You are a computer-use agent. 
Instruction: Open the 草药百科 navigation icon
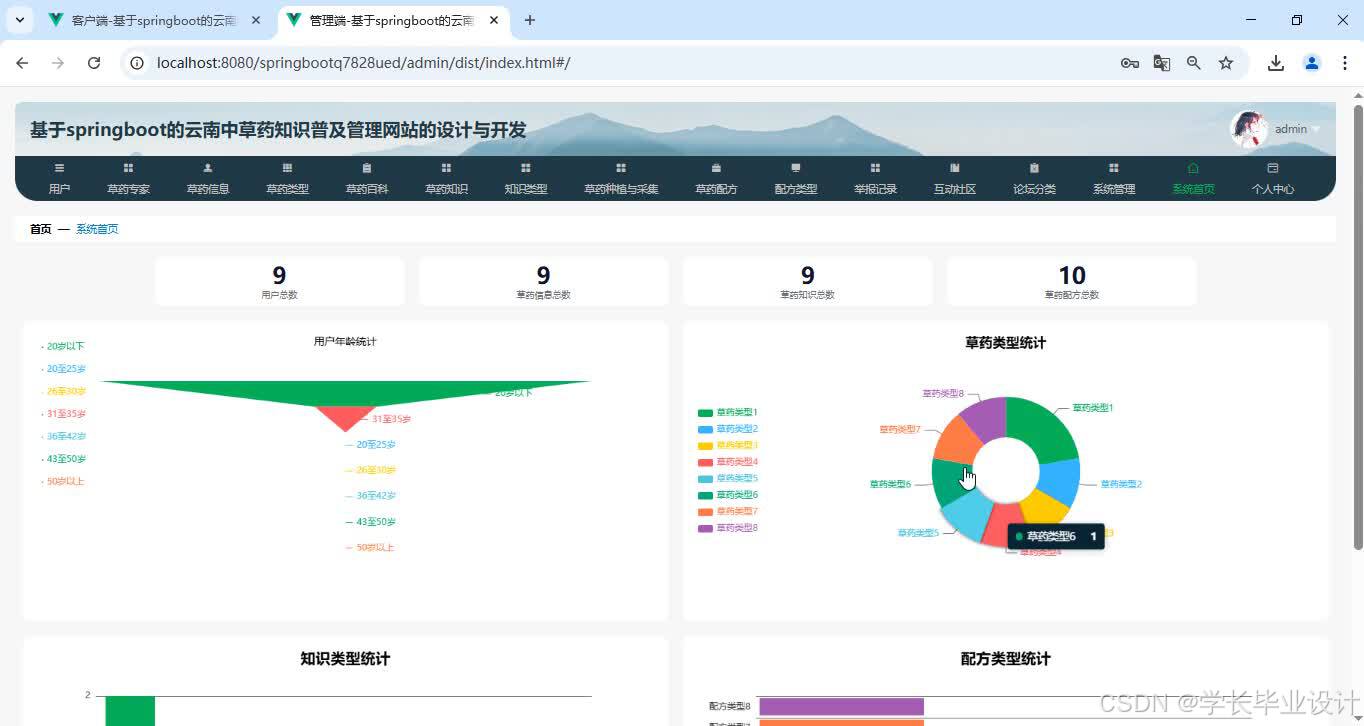[367, 168]
